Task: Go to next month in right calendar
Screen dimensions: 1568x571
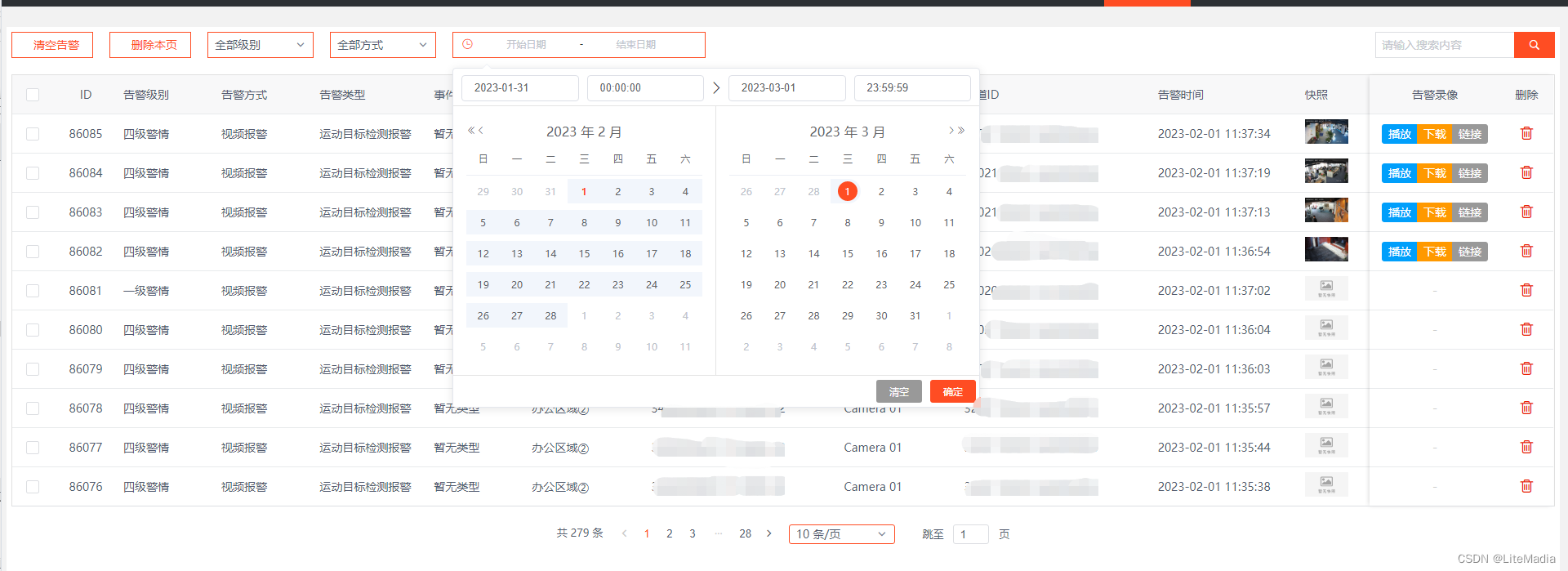Action: [951, 131]
